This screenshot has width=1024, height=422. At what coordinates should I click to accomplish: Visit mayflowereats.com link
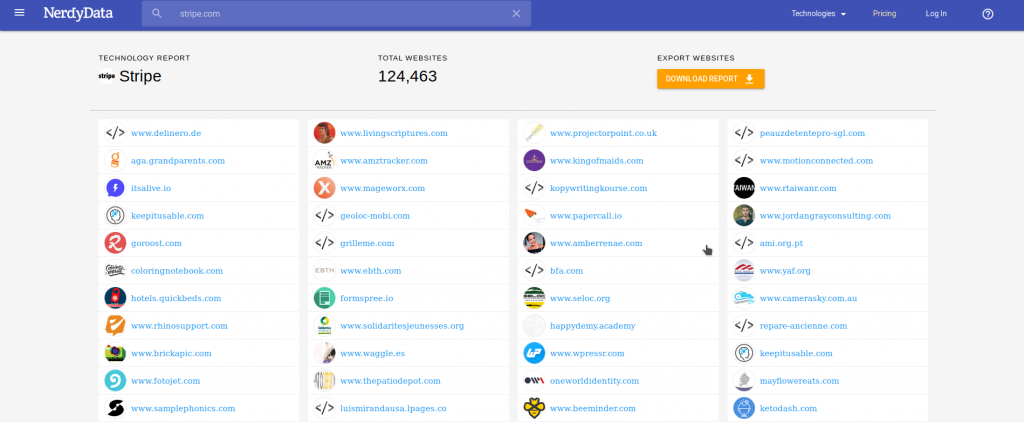click(x=799, y=381)
